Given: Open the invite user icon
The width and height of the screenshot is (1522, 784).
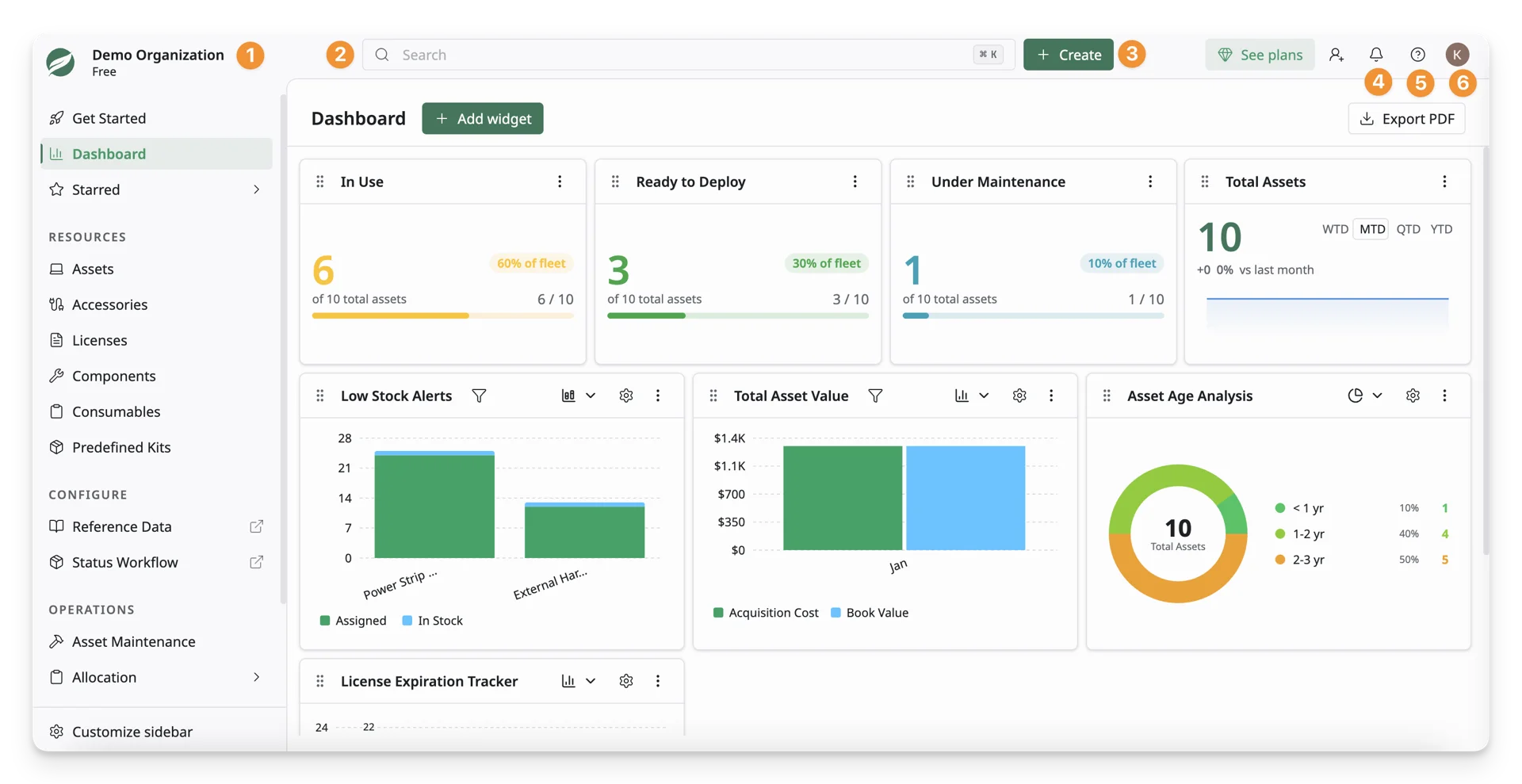Looking at the screenshot, I should click(1337, 55).
